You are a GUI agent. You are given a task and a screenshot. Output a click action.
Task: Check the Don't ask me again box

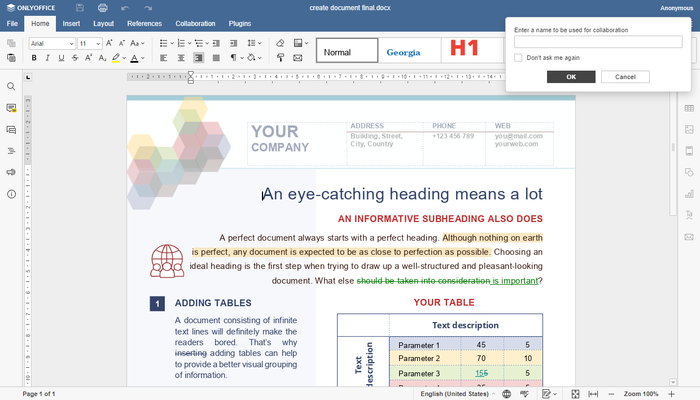point(518,58)
